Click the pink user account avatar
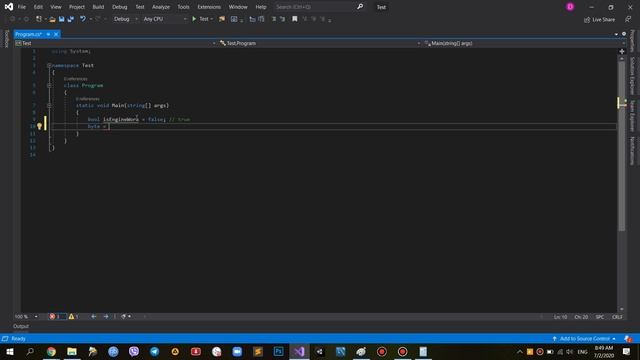640x360 pixels. pyautogui.click(x=570, y=7)
